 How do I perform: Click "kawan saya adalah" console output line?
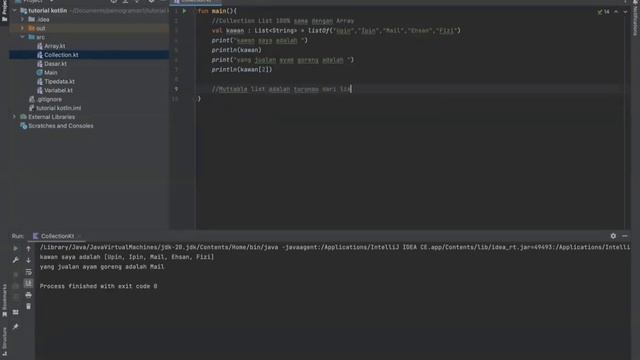click(x=127, y=257)
